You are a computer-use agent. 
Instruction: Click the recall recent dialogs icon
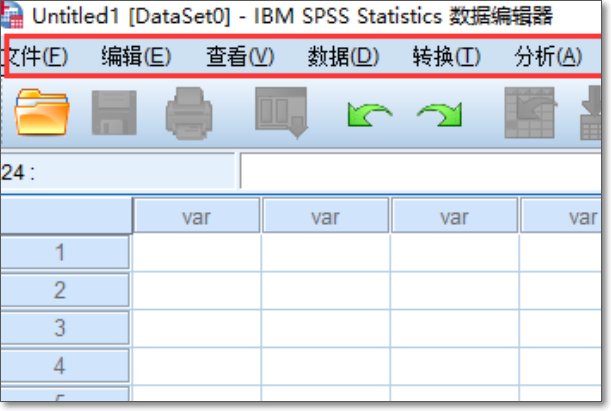pyautogui.click(x=281, y=112)
